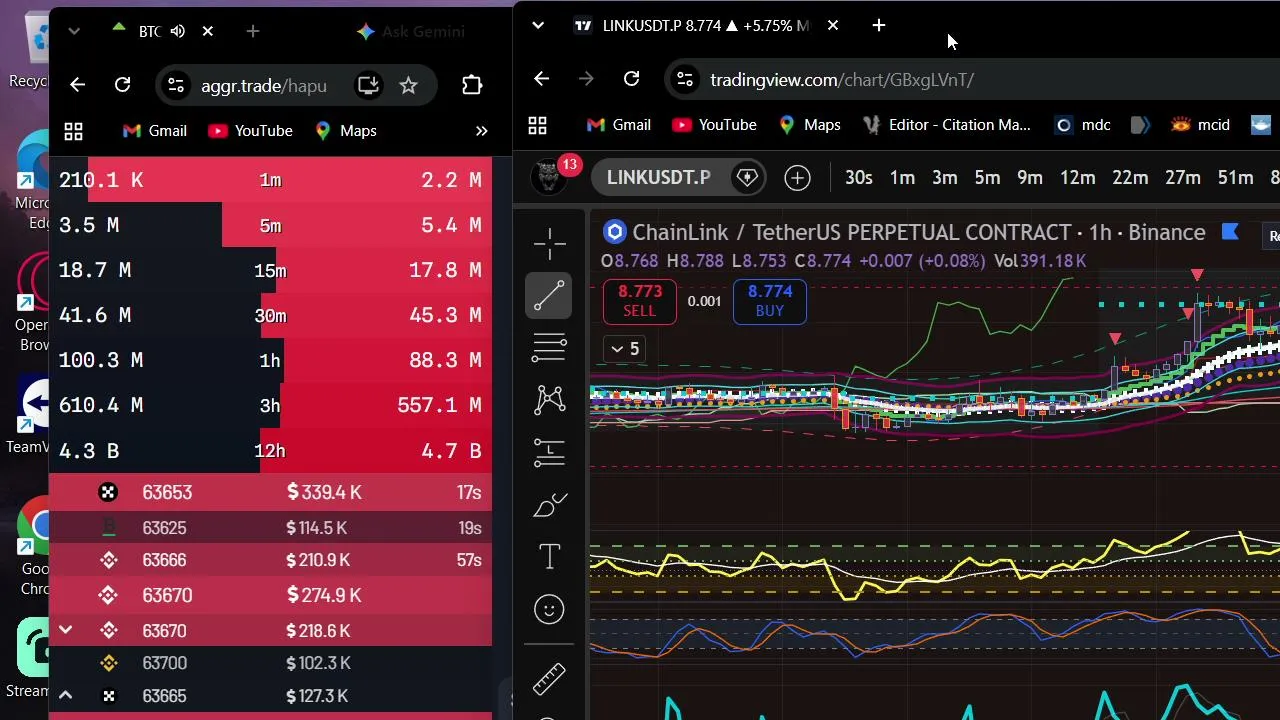Reload the TradingView page
The height and width of the screenshot is (720, 1280).
pos(631,79)
